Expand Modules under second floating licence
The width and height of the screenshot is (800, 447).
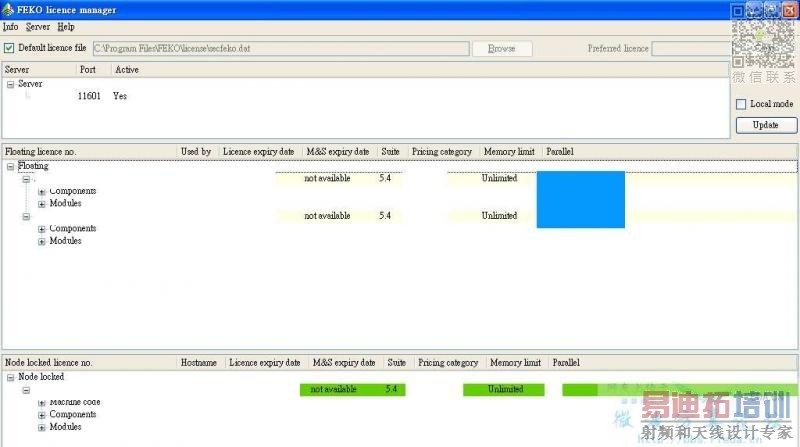click(x=42, y=241)
